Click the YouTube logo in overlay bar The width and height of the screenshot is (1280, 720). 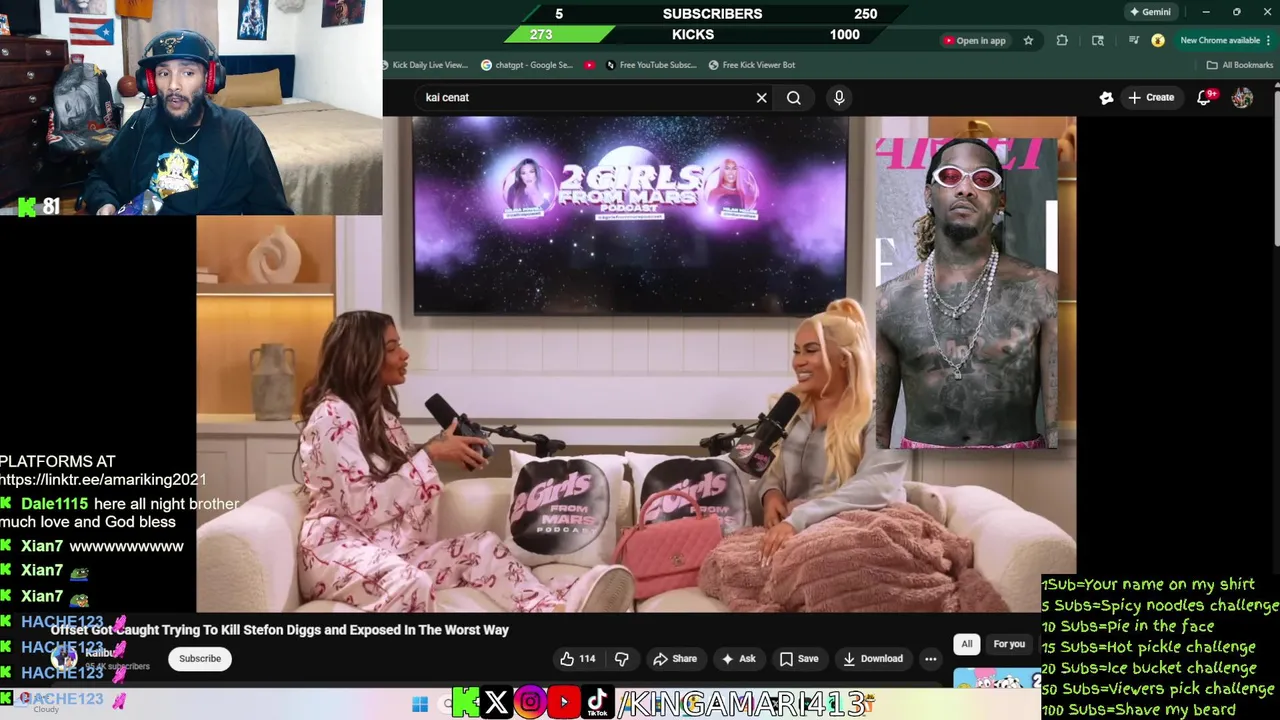[x=564, y=703]
